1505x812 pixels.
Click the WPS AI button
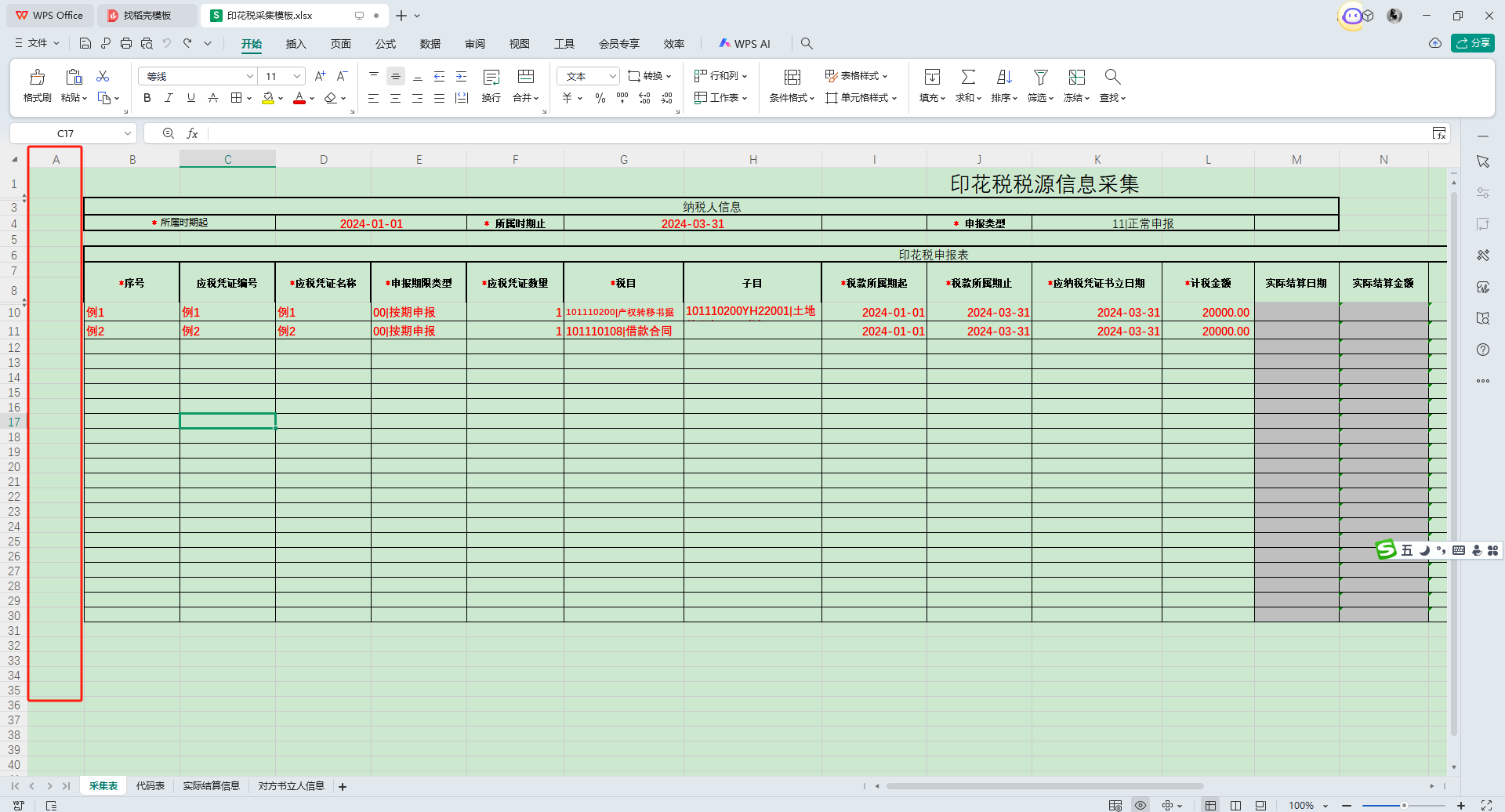(745, 44)
